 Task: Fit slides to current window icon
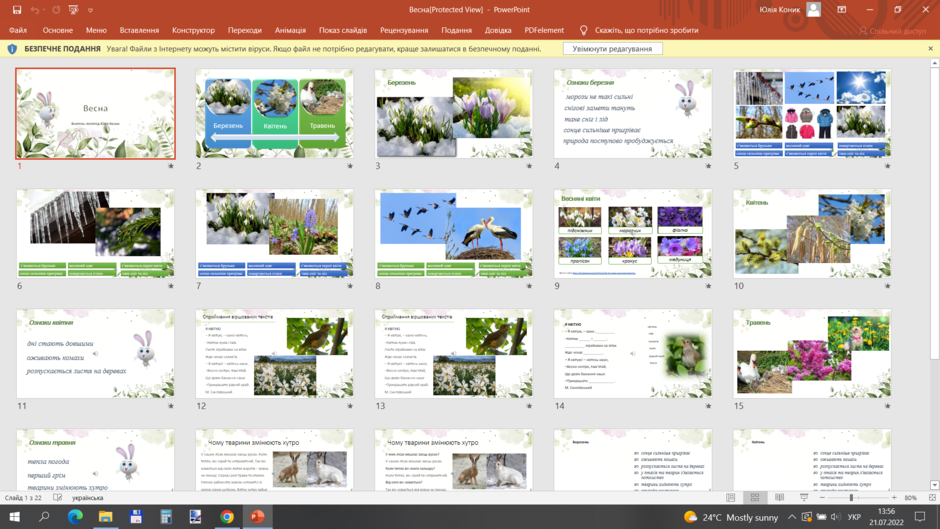pyautogui.click(x=932, y=498)
